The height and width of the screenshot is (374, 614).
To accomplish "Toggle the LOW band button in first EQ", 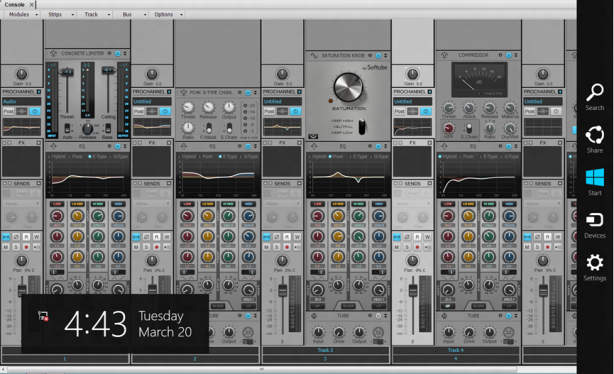I will (x=57, y=204).
